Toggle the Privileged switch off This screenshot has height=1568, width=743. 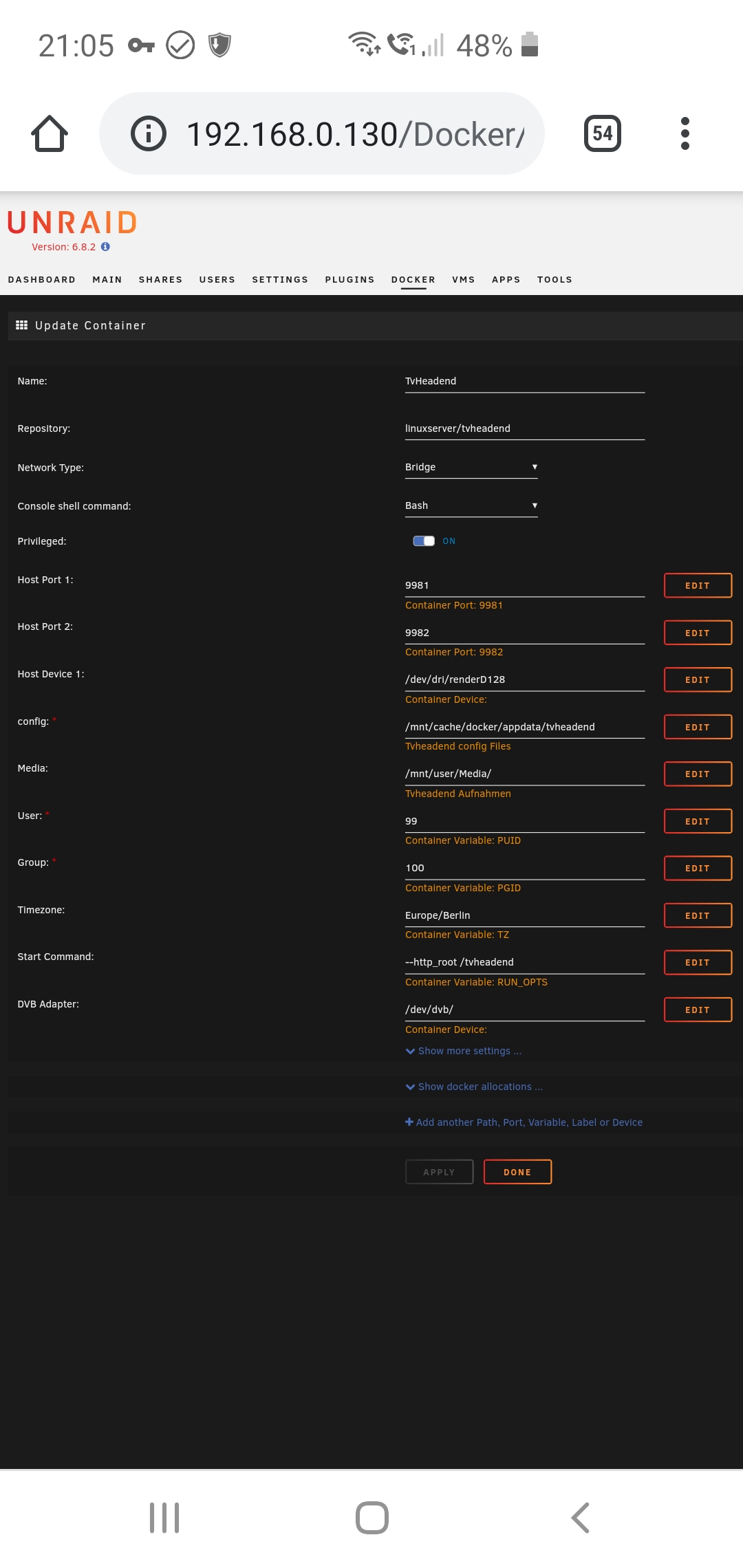[424, 541]
